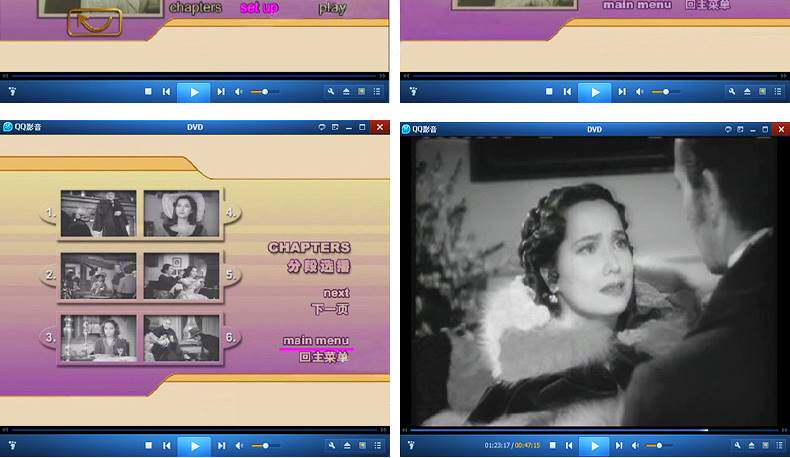Click seek progress bar in movie-playing window
790x458 pixels.
(x=595, y=430)
